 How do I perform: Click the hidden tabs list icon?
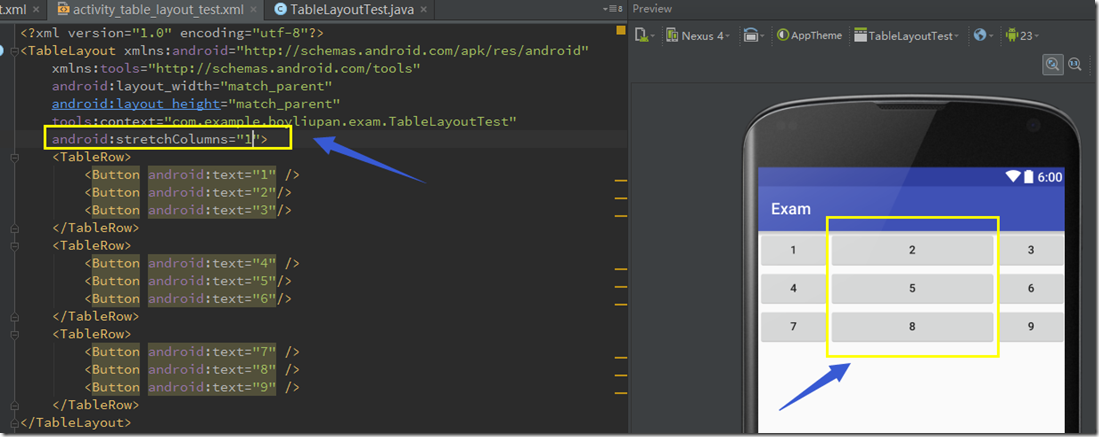[x=614, y=9]
